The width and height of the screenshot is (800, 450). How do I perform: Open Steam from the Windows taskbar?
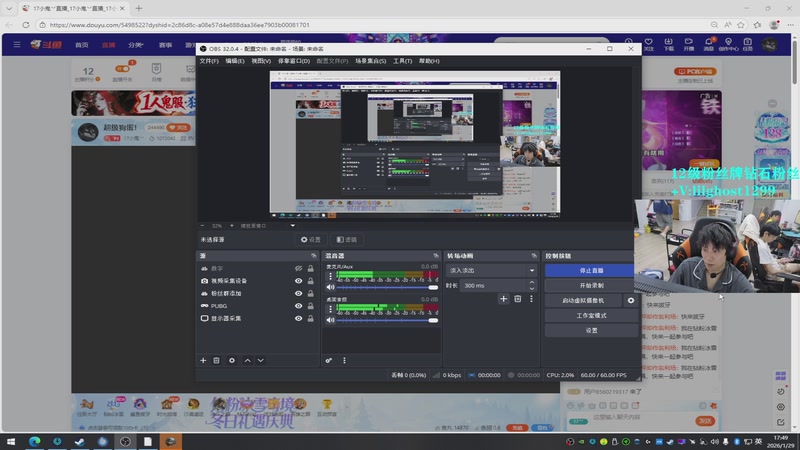(80, 441)
